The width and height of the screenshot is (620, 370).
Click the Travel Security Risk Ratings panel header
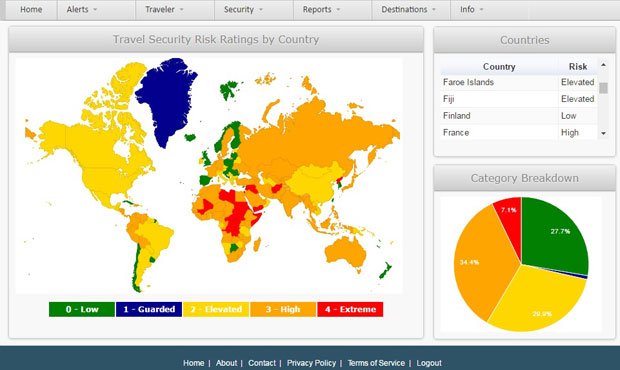(216, 40)
